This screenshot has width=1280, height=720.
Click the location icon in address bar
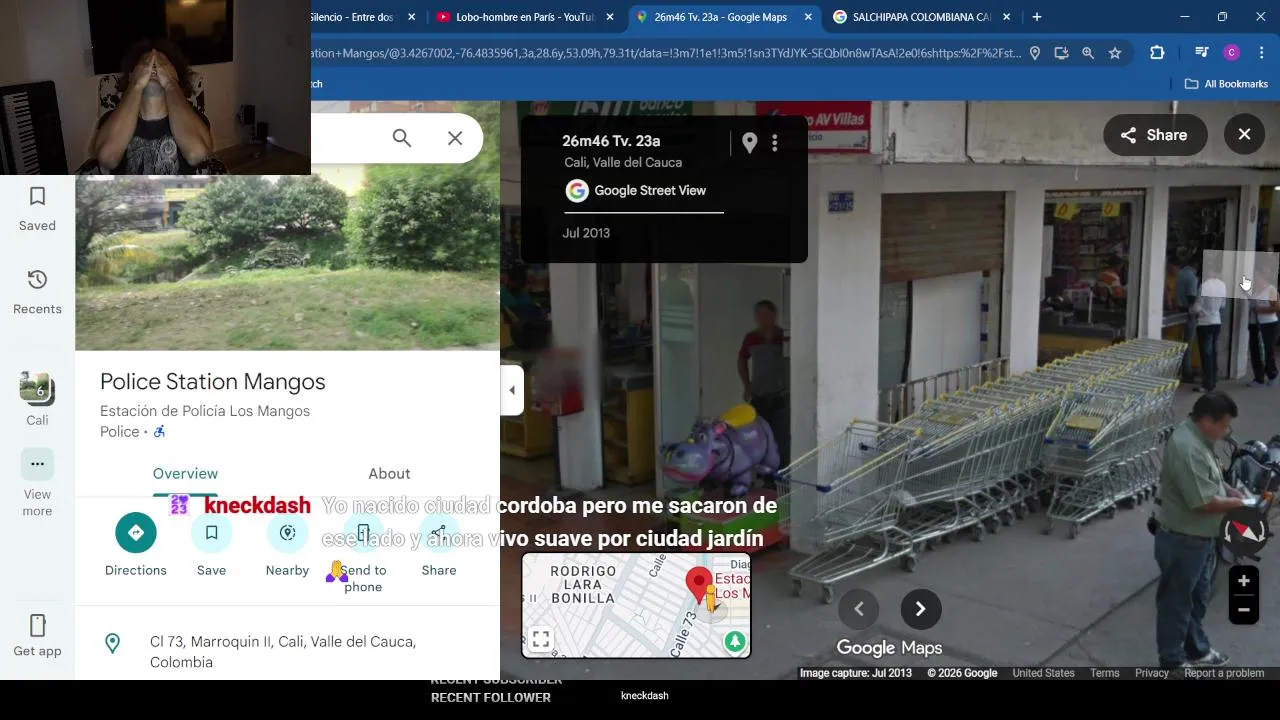coord(1035,53)
